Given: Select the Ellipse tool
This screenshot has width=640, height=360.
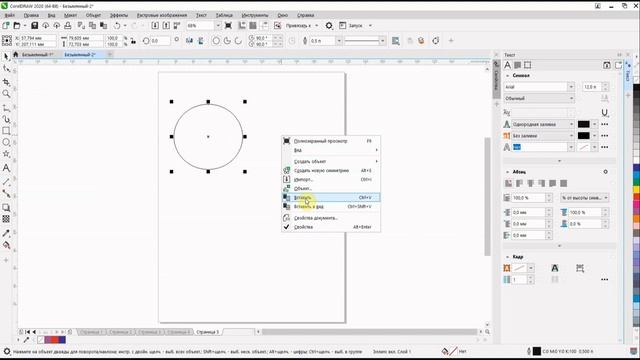Looking at the screenshot, I should [6, 142].
